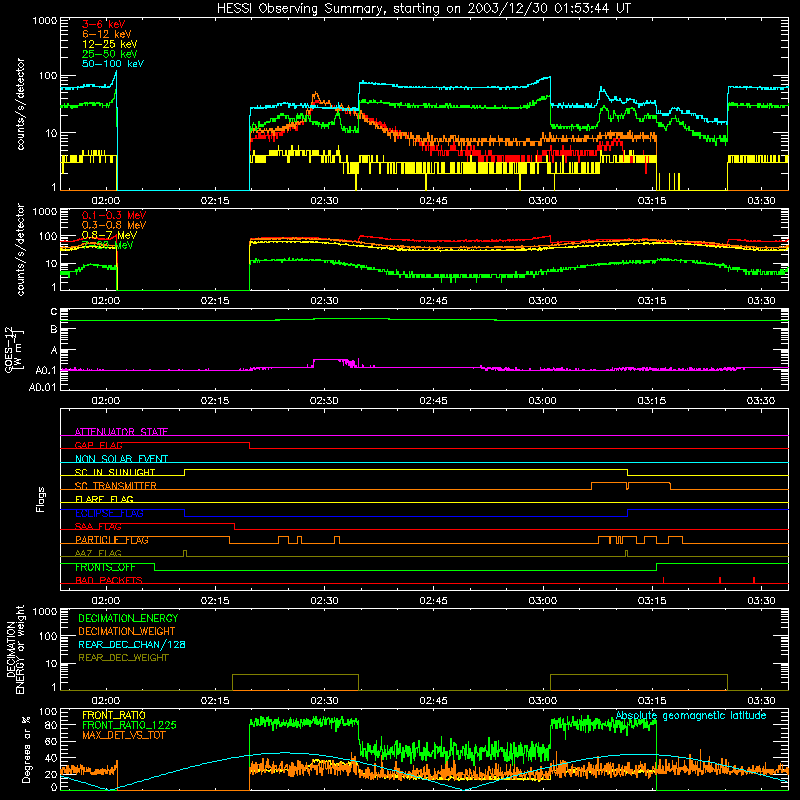Click the A0.01 tick label on GOES plot
The image size is (800, 800).
(43, 387)
